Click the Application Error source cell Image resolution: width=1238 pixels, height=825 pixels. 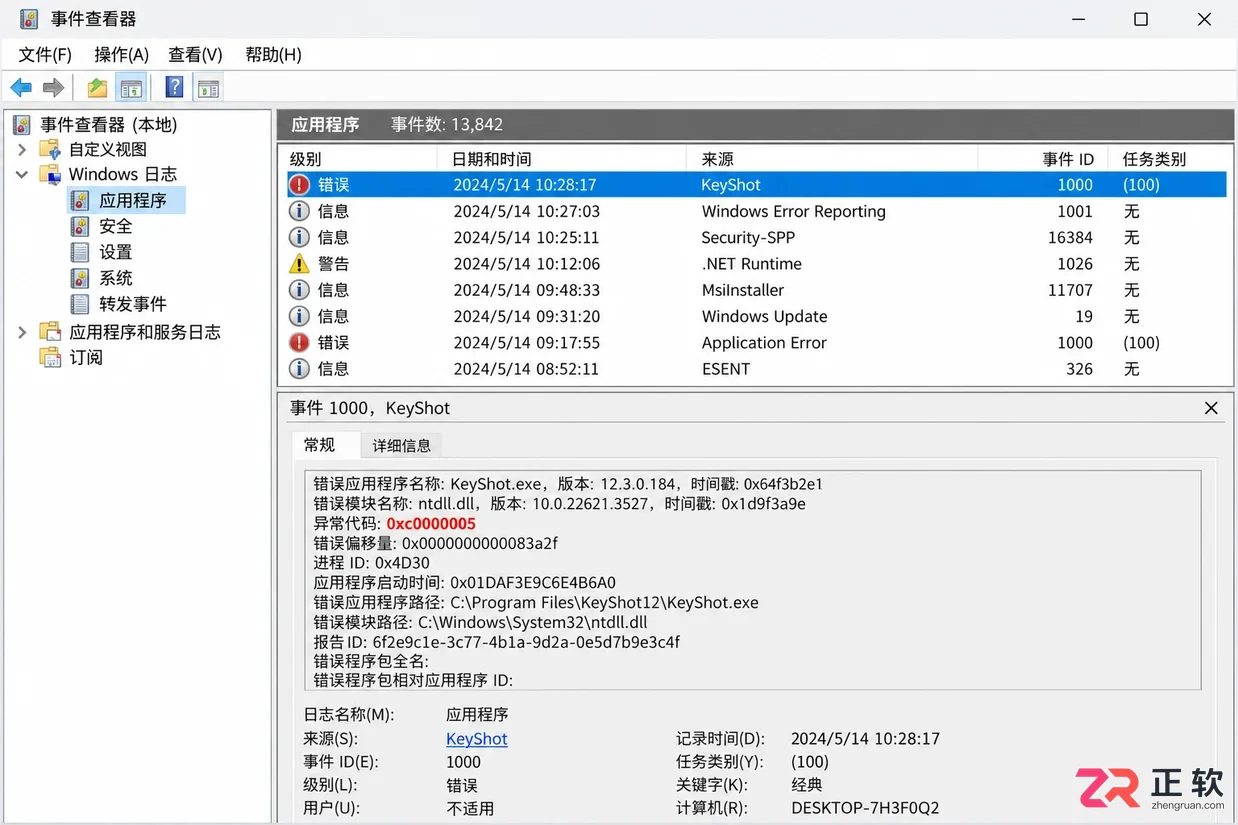click(764, 342)
